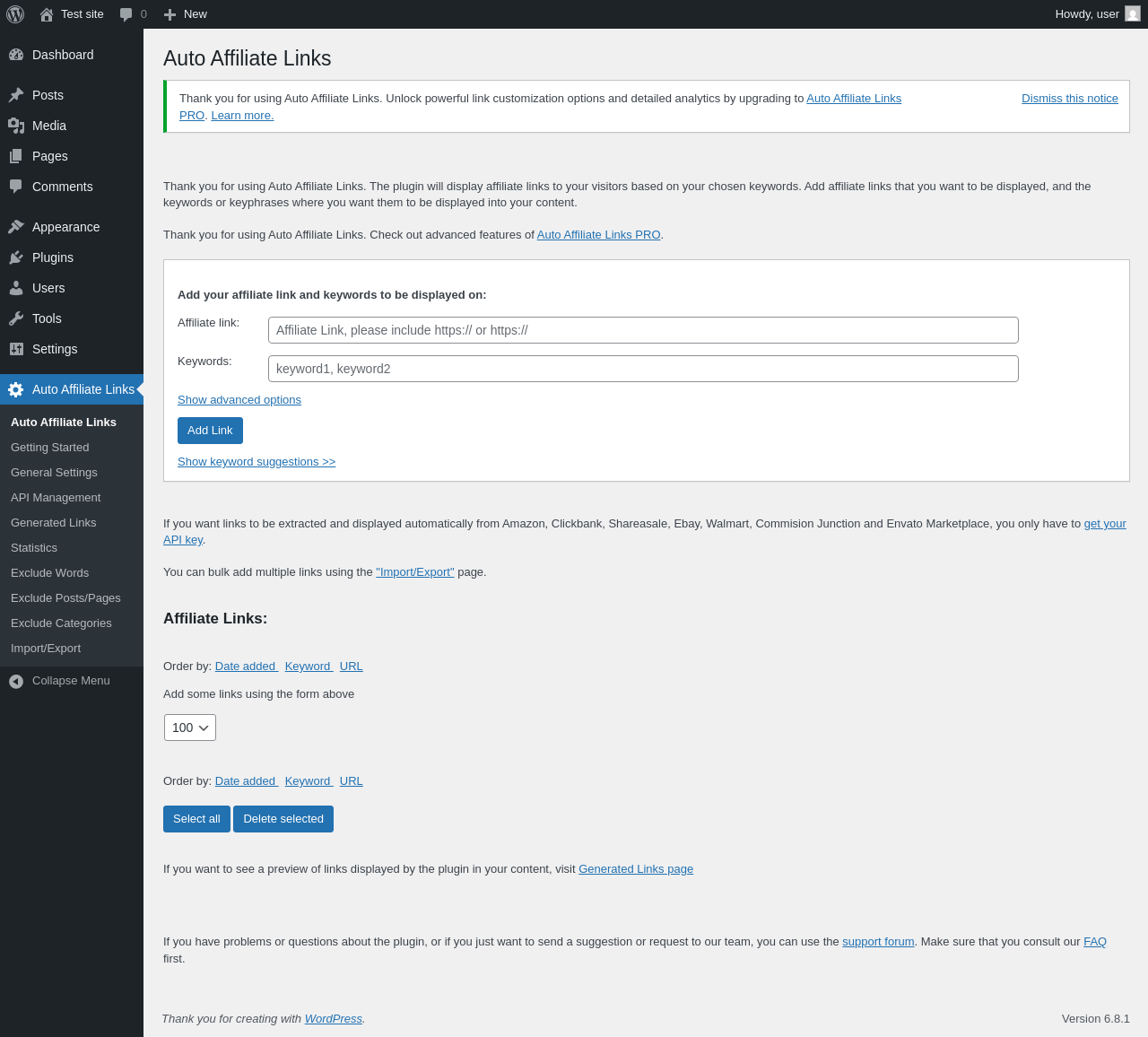Screen dimensions: 1148x1037
Task: Show keyword suggestions list
Action: [257, 462]
